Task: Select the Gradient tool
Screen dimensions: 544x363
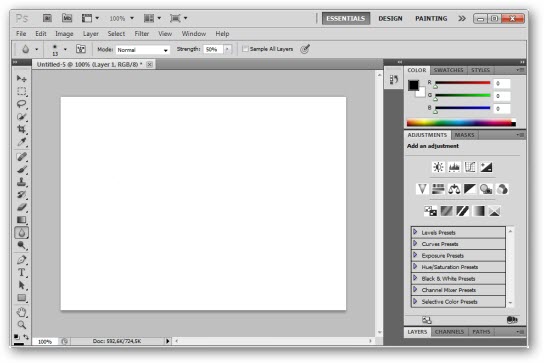Action: [x=22, y=220]
